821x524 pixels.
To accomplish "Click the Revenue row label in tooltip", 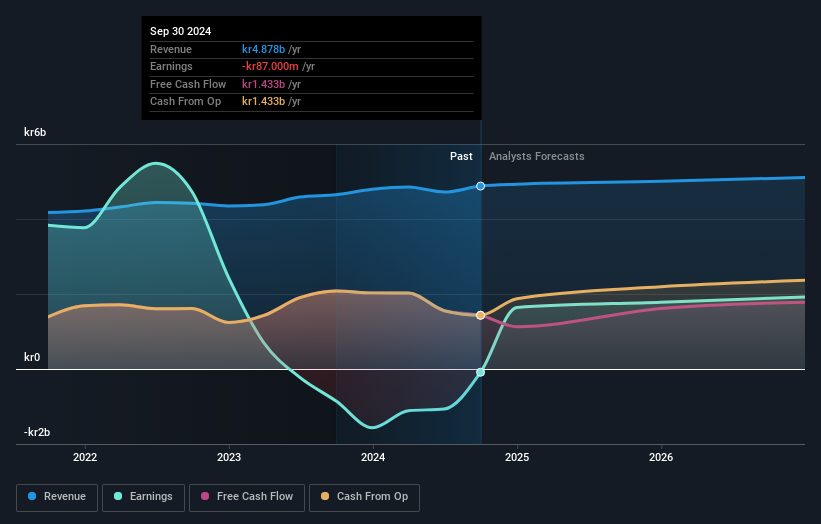I will pos(171,49).
